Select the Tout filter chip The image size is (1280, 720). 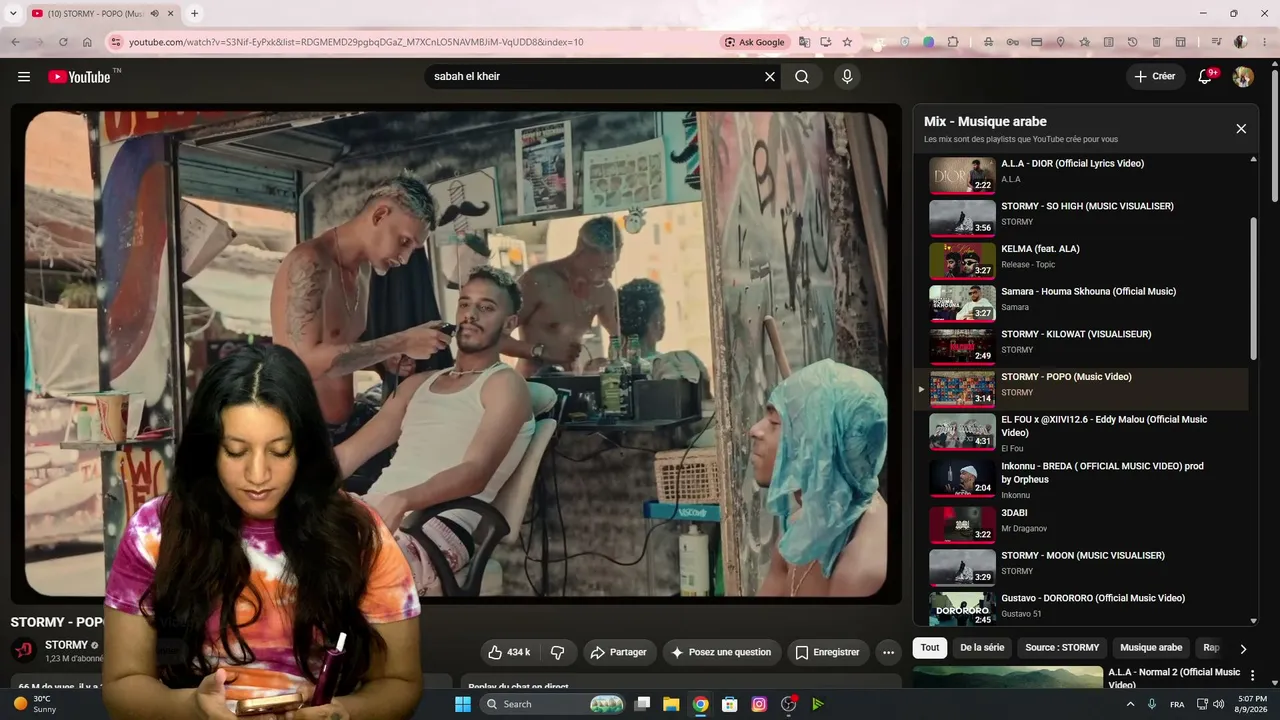click(x=930, y=648)
